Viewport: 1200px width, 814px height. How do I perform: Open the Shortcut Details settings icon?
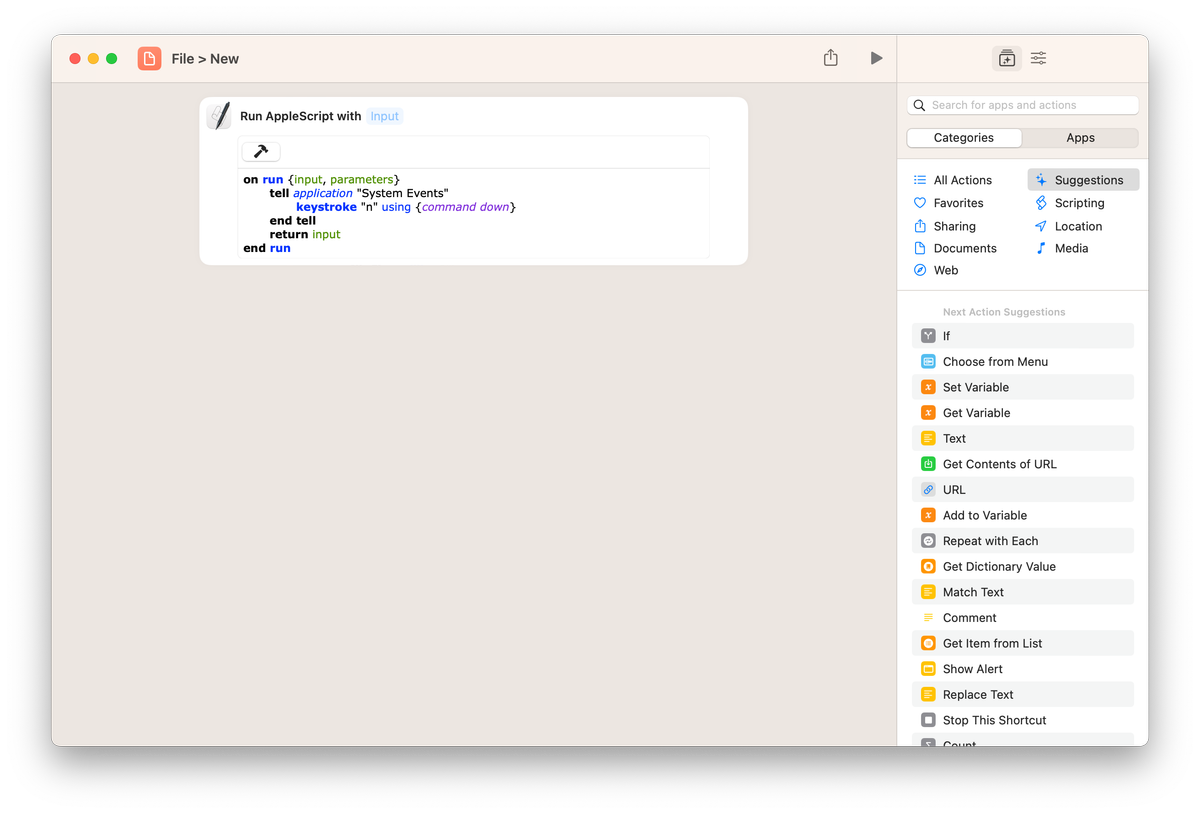(x=1039, y=58)
